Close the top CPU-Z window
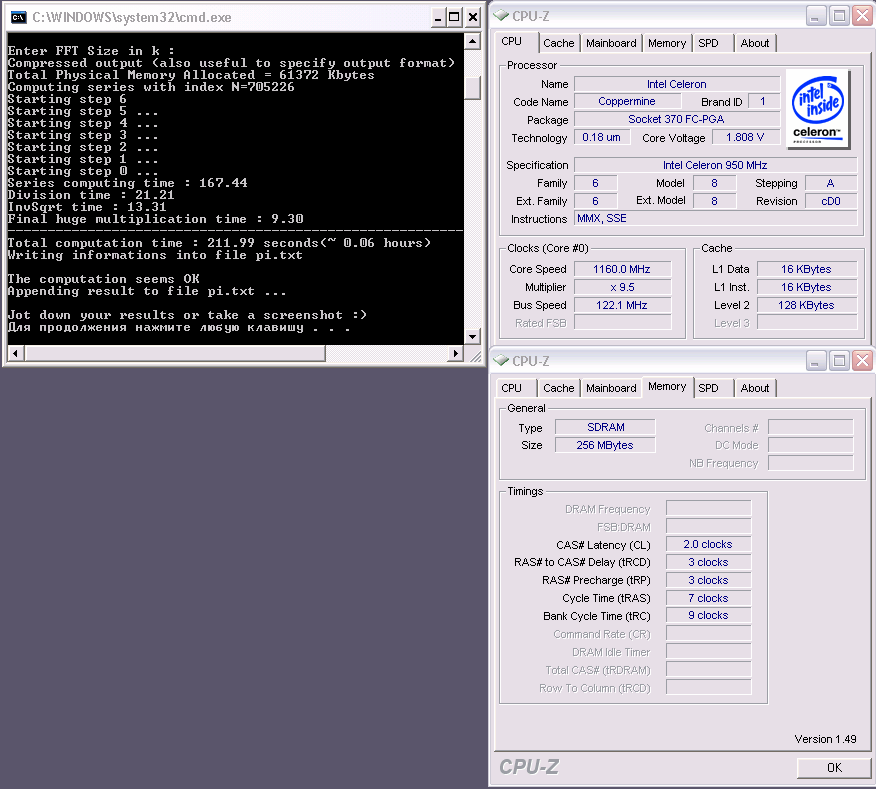Screen dimensions: 876x789 [862, 16]
